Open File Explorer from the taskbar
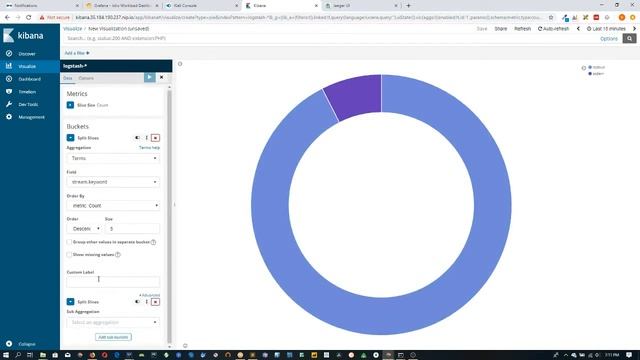This screenshot has width=640, height=360. tap(43, 355)
